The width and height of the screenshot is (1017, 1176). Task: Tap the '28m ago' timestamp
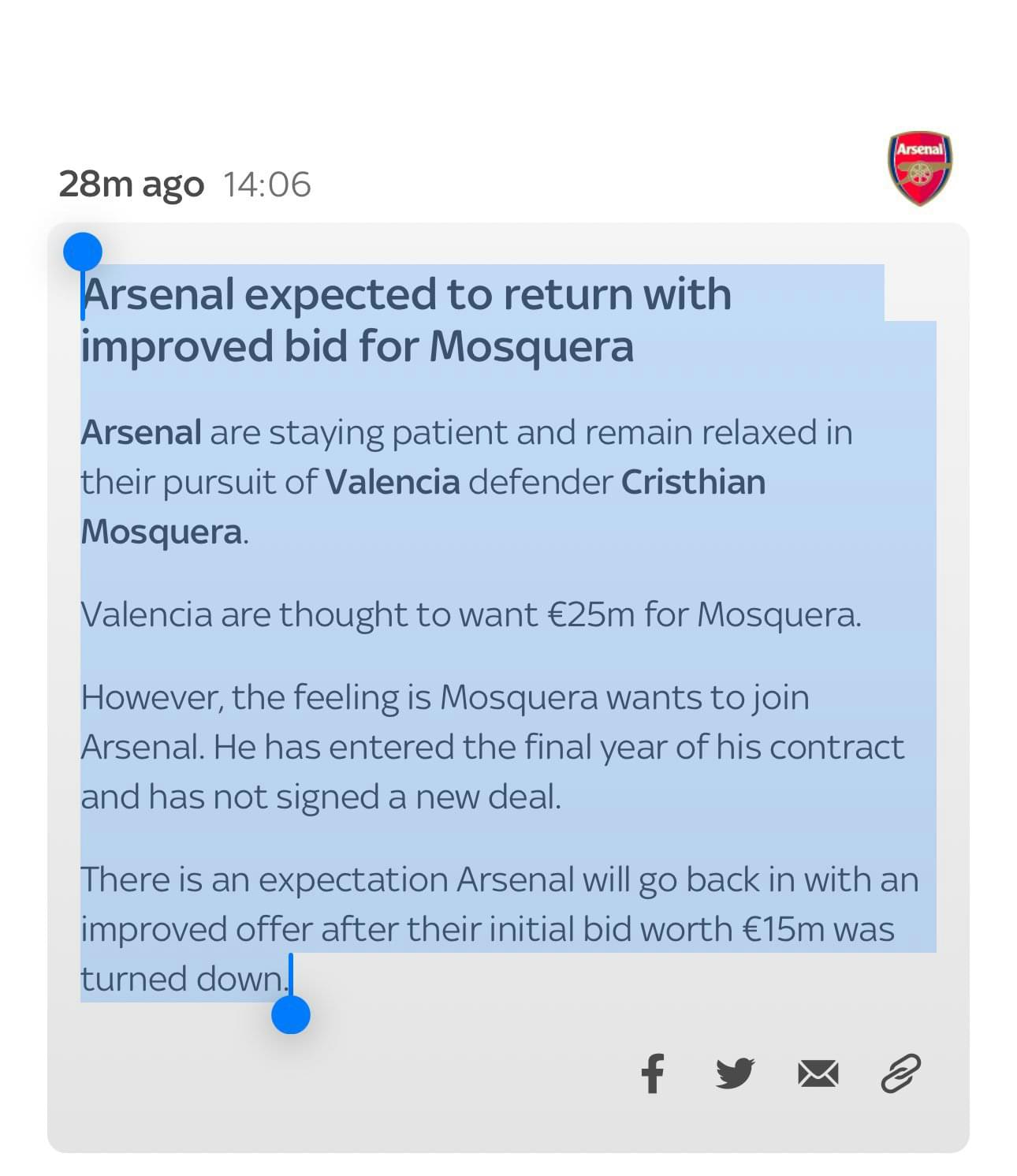click(x=131, y=185)
